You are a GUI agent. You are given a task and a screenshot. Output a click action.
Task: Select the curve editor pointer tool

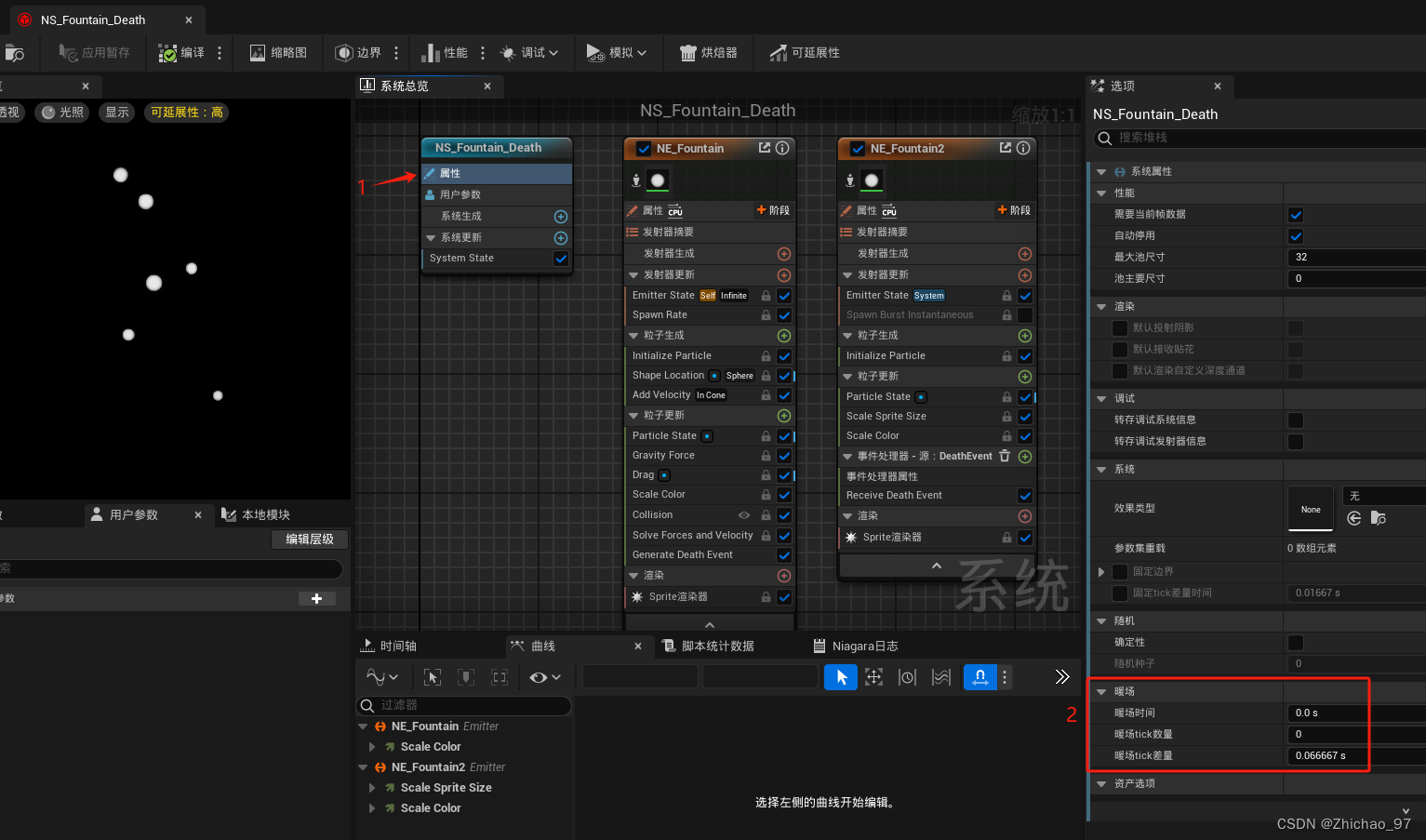[x=841, y=677]
